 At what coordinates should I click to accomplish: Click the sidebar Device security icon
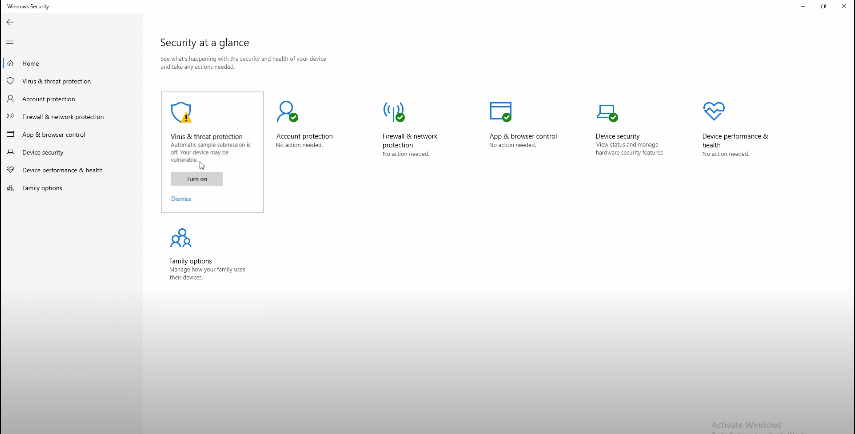click(10, 152)
